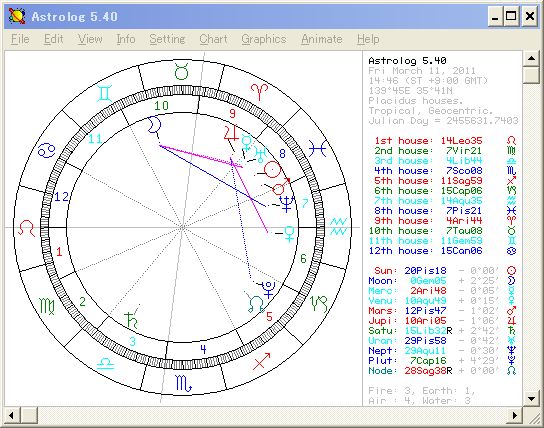Click the Aquarius sign glyph on the wheel

pos(339,226)
